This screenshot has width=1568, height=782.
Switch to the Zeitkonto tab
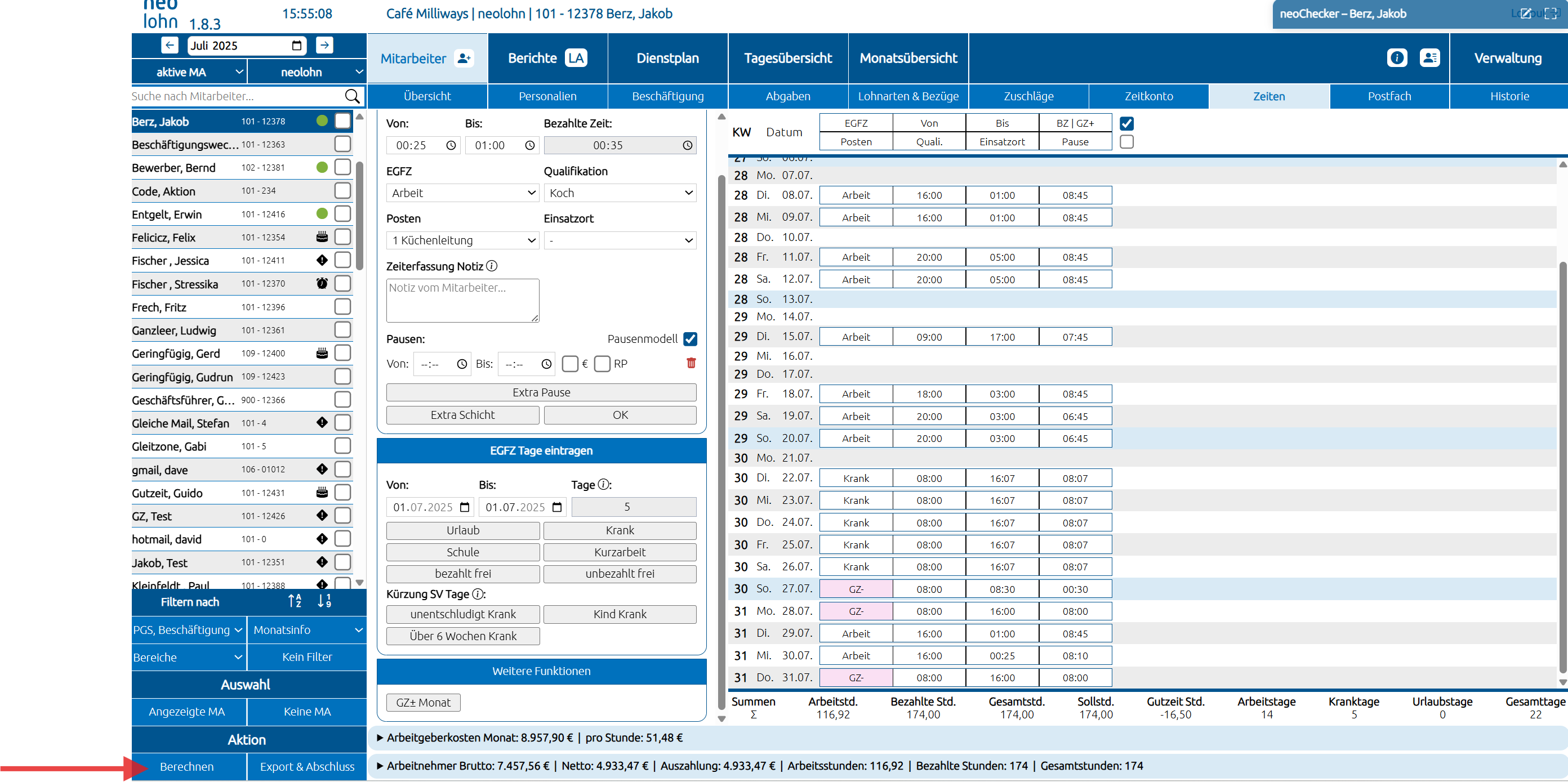[x=1148, y=96]
